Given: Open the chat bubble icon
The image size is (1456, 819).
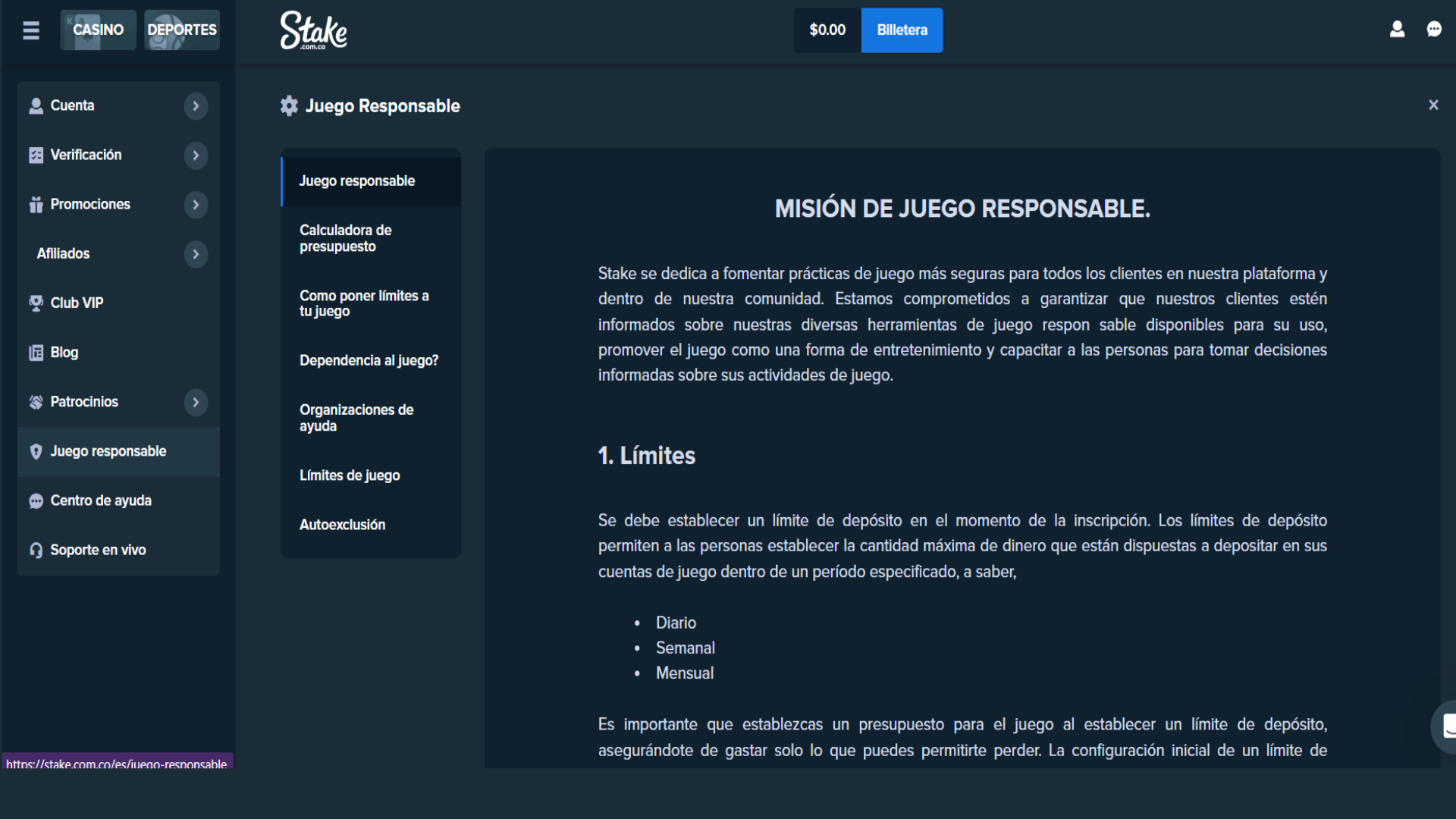Looking at the screenshot, I should click(1434, 30).
